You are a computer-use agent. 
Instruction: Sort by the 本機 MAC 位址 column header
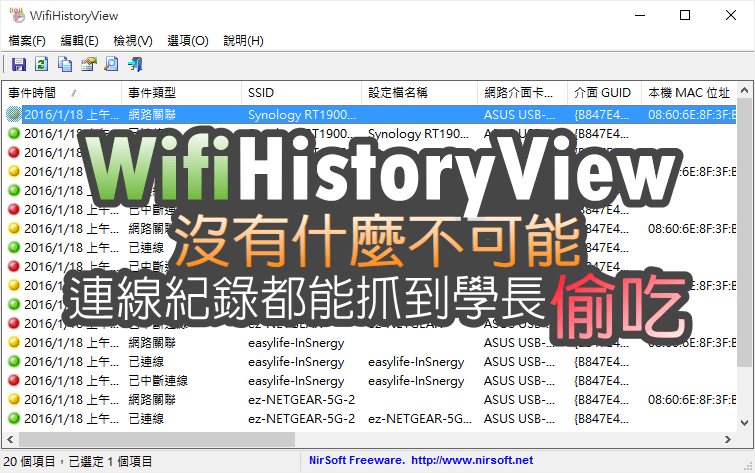coord(689,92)
